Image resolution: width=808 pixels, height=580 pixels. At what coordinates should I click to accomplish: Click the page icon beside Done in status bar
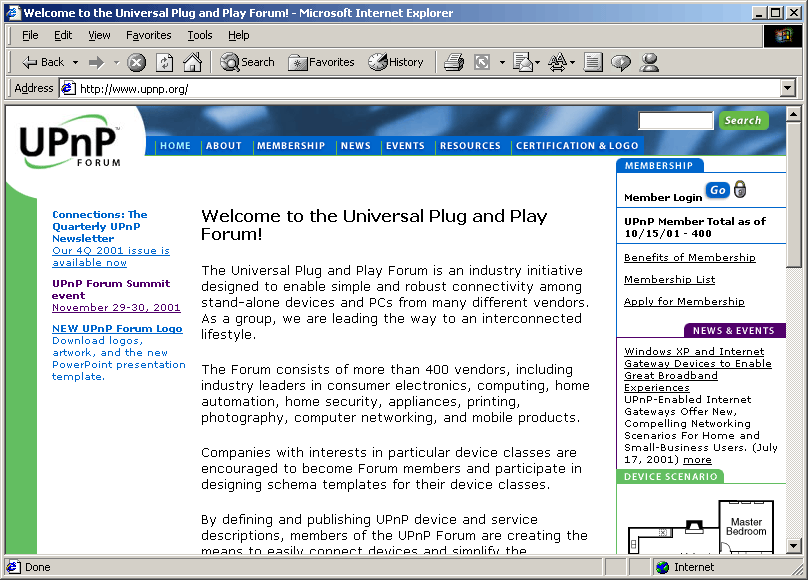click(x=13, y=567)
